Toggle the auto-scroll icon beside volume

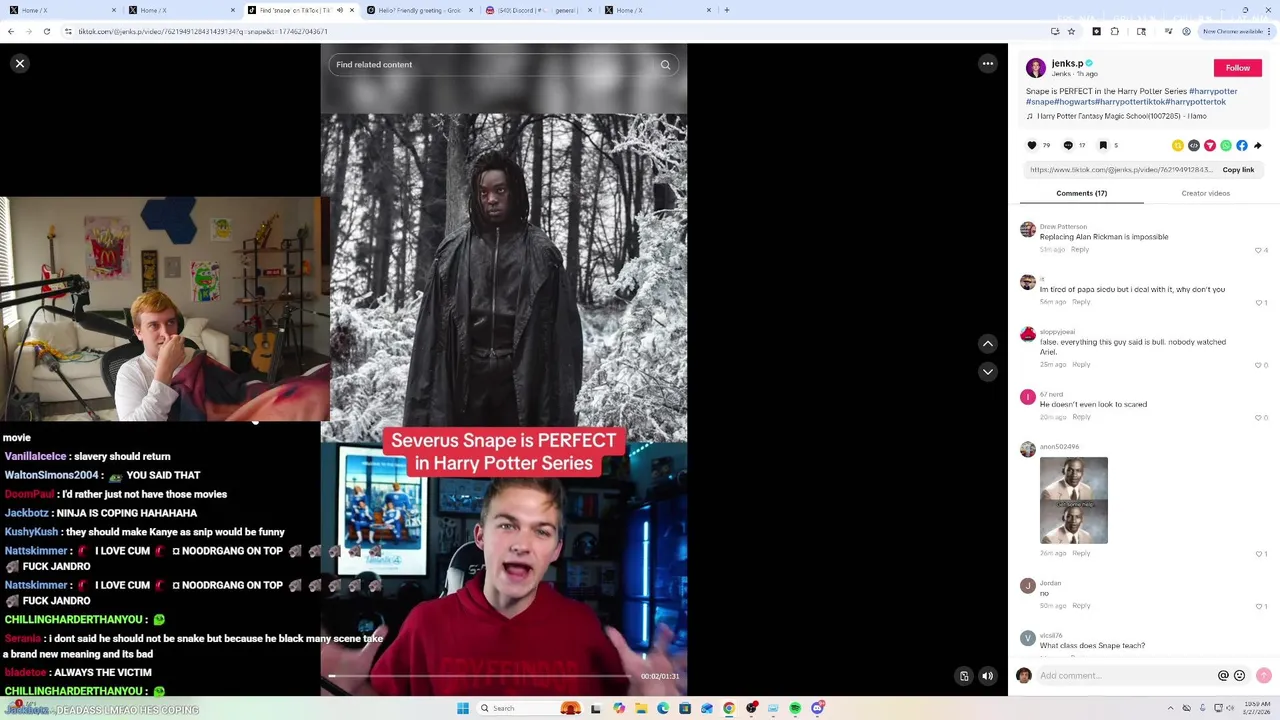(964, 676)
